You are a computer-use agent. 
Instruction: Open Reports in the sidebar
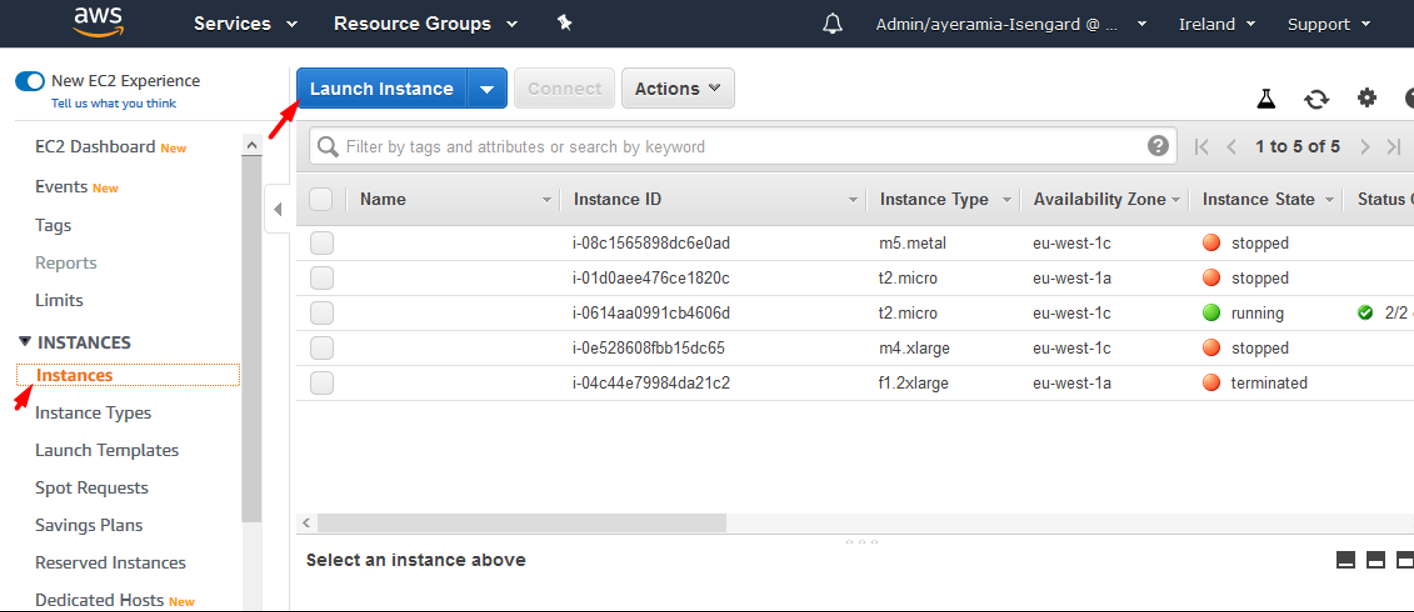point(66,263)
